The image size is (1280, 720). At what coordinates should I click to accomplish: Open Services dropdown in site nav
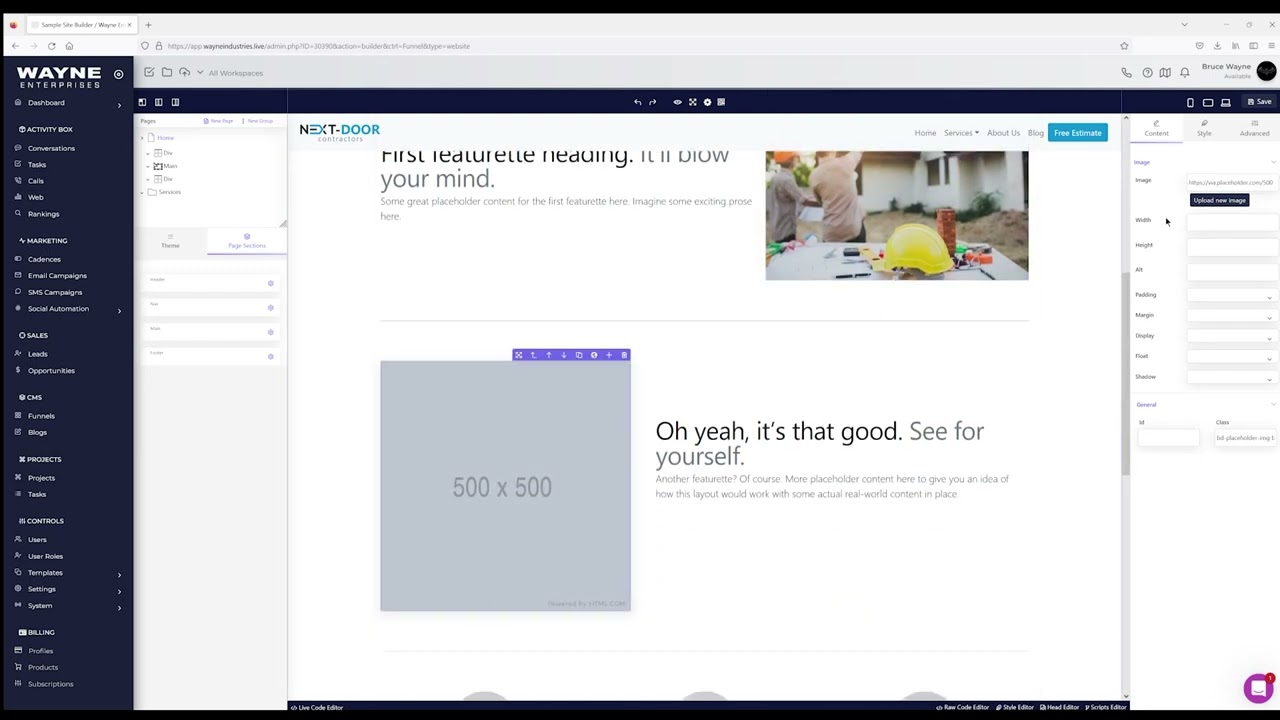(961, 133)
